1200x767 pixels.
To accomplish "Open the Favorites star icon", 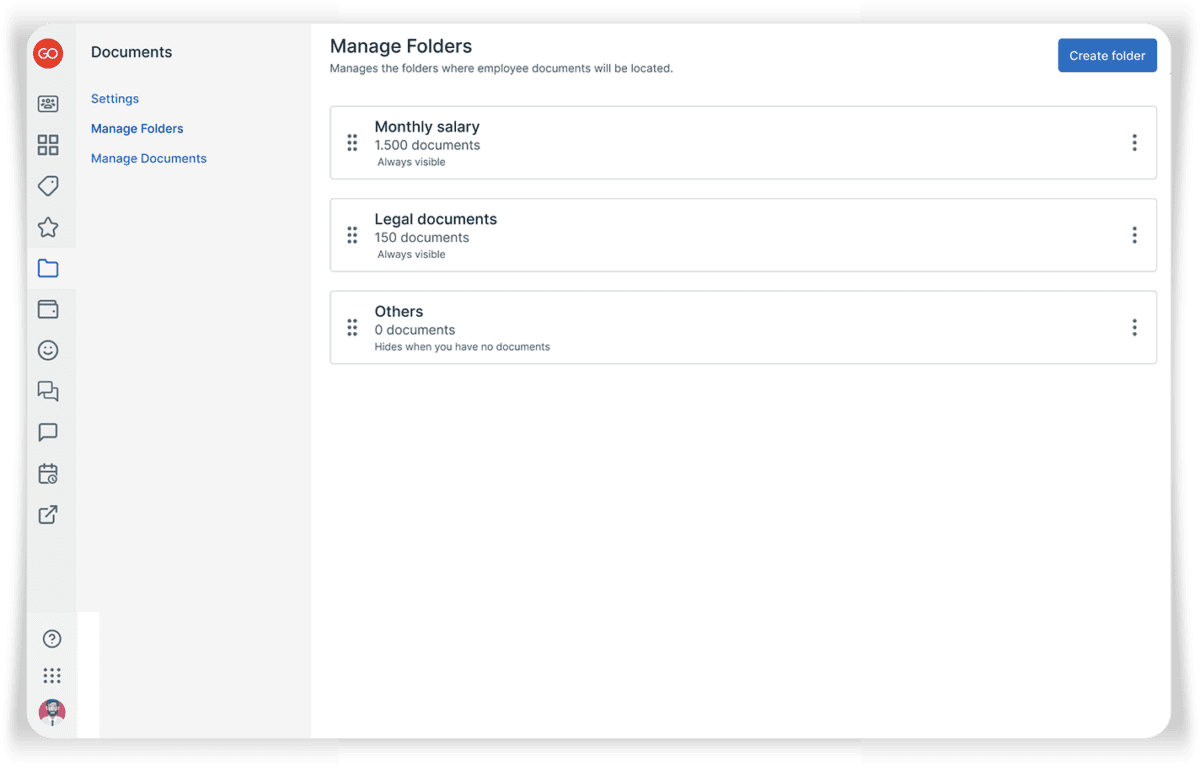I will (x=47, y=226).
